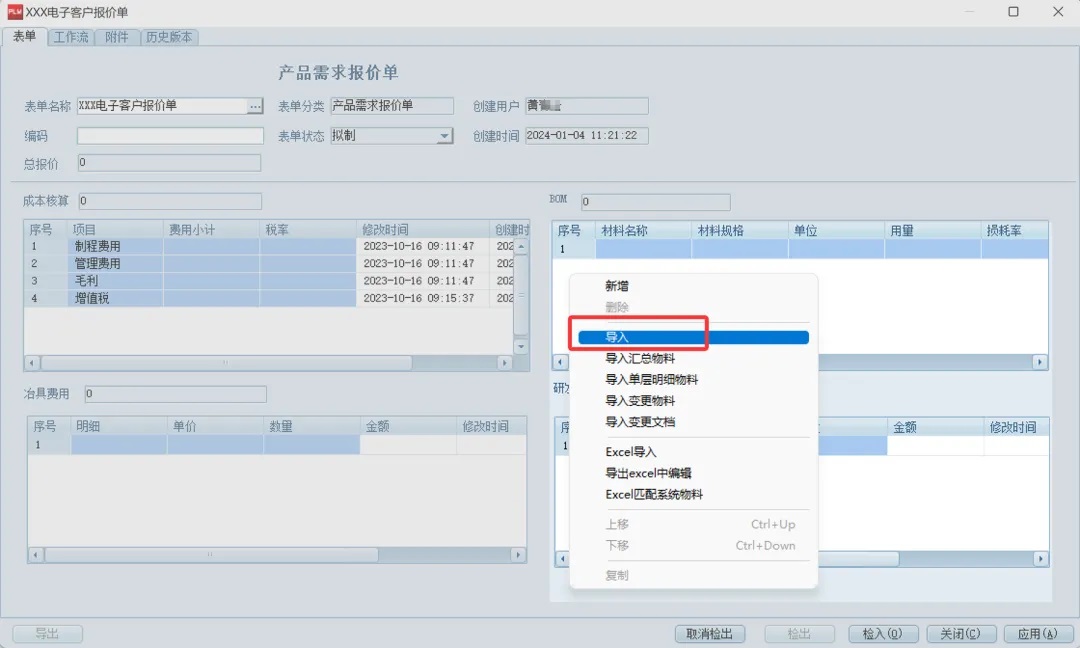
Task: Choose 导入汇总物料 from the context menu
Action: (694, 358)
